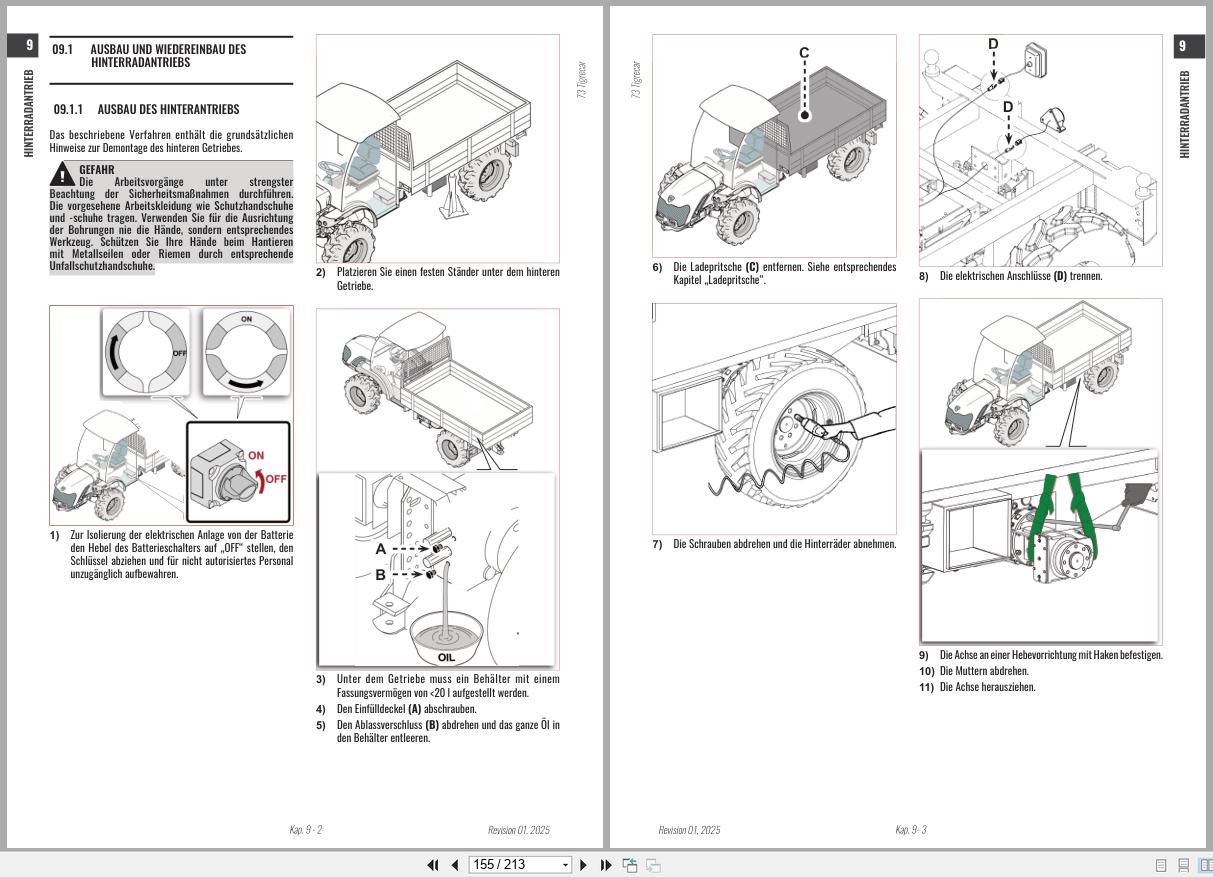Click the battery switch ON/OFF illustration
The width and height of the screenshot is (1213, 877).
pos(171,415)
